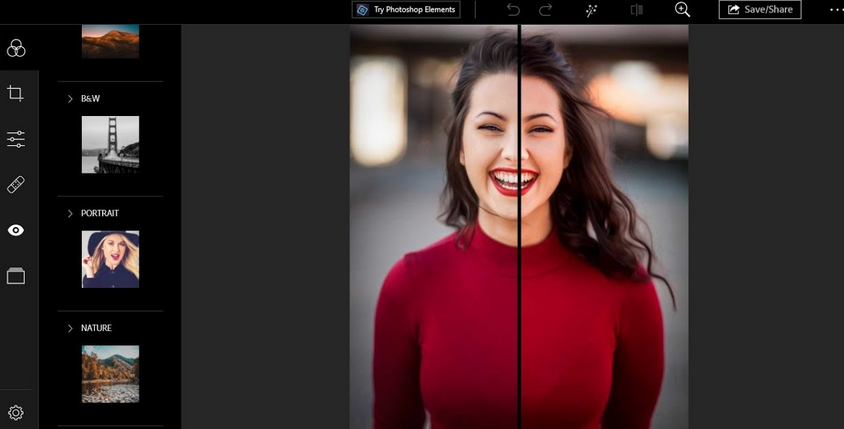Viewport: 844px width, 429px height.
Task: Open Settings gear icon
Action: tap(16, 413)
